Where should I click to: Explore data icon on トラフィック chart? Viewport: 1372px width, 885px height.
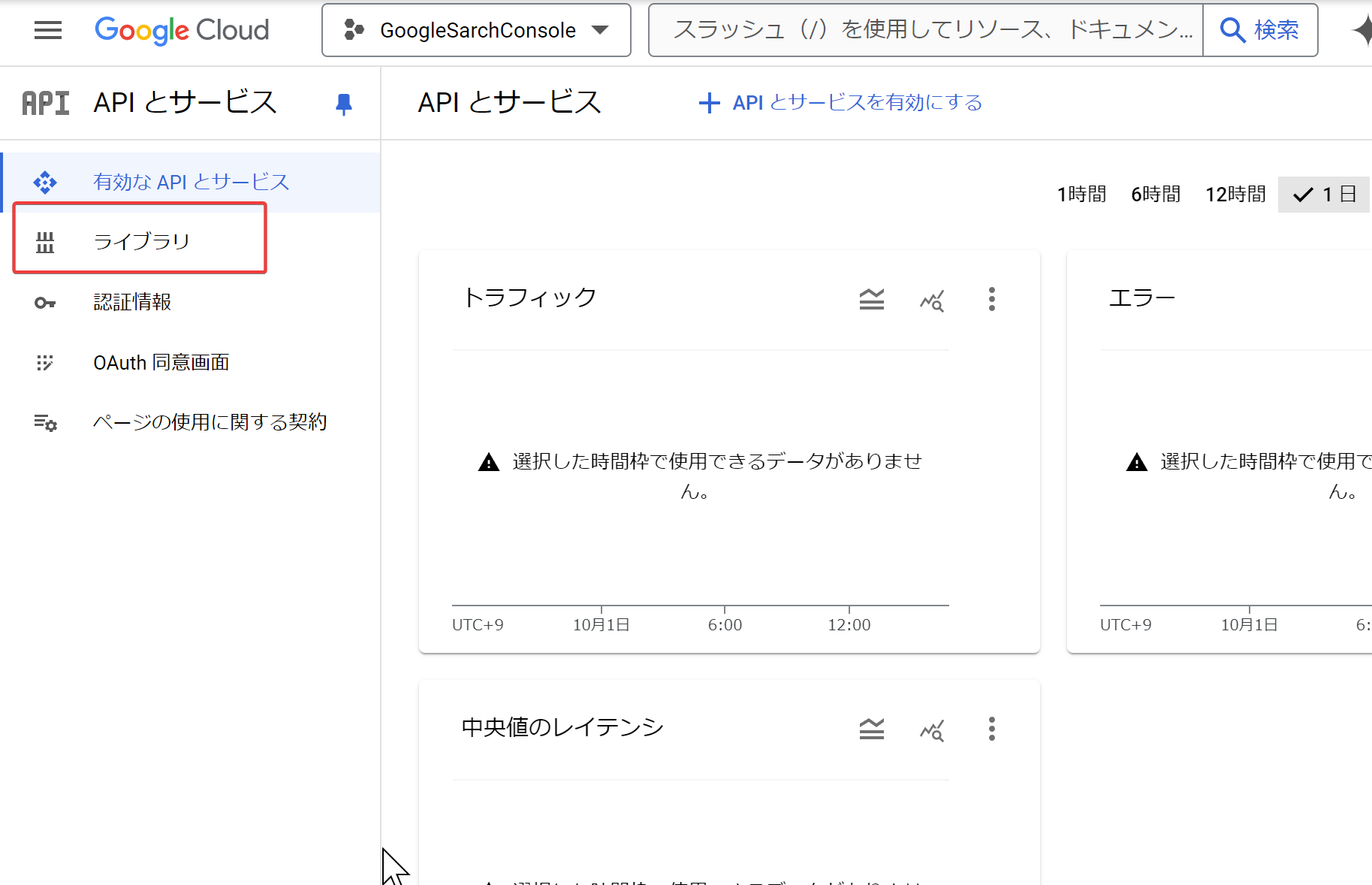932,300
